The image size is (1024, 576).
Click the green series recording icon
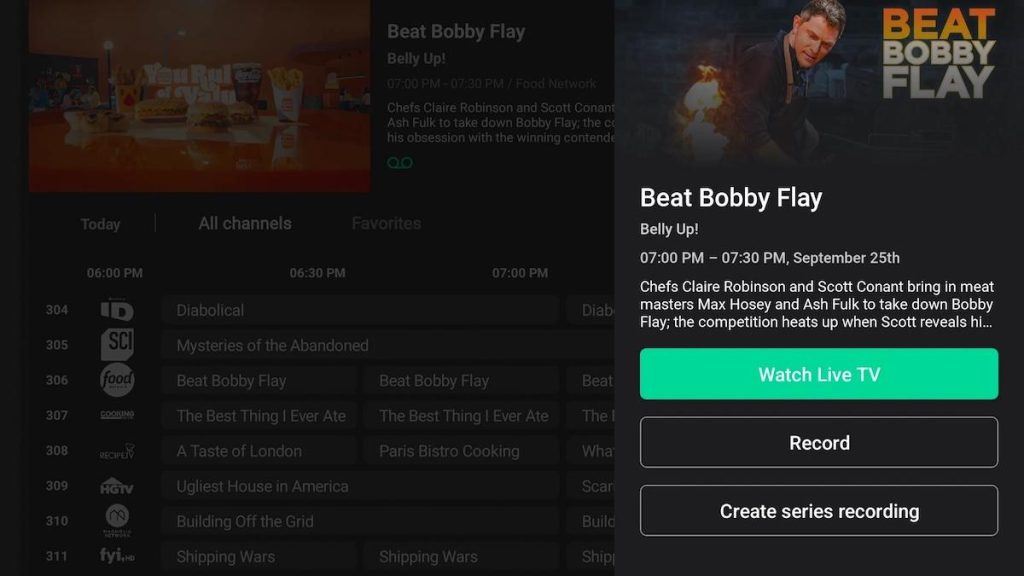click(400, 163)
